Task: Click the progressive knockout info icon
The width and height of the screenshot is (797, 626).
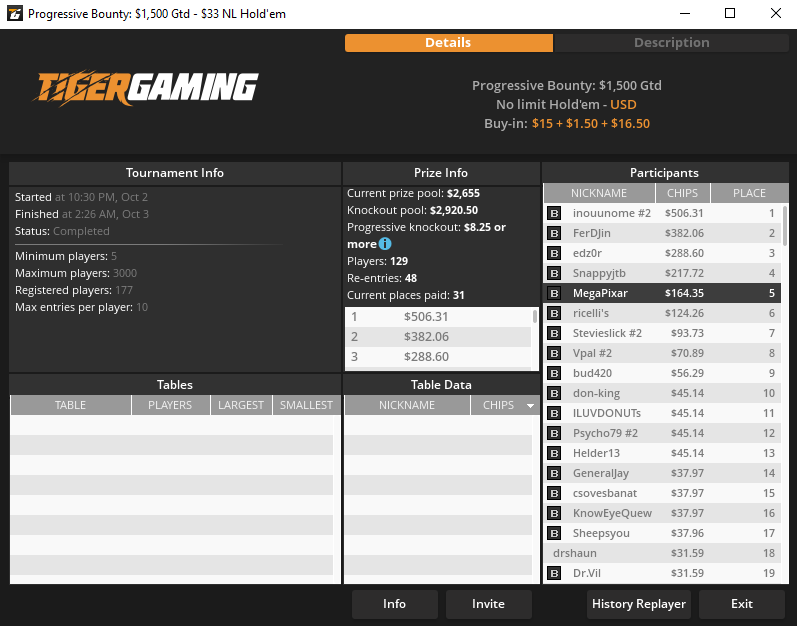Action: click(385, 244)
